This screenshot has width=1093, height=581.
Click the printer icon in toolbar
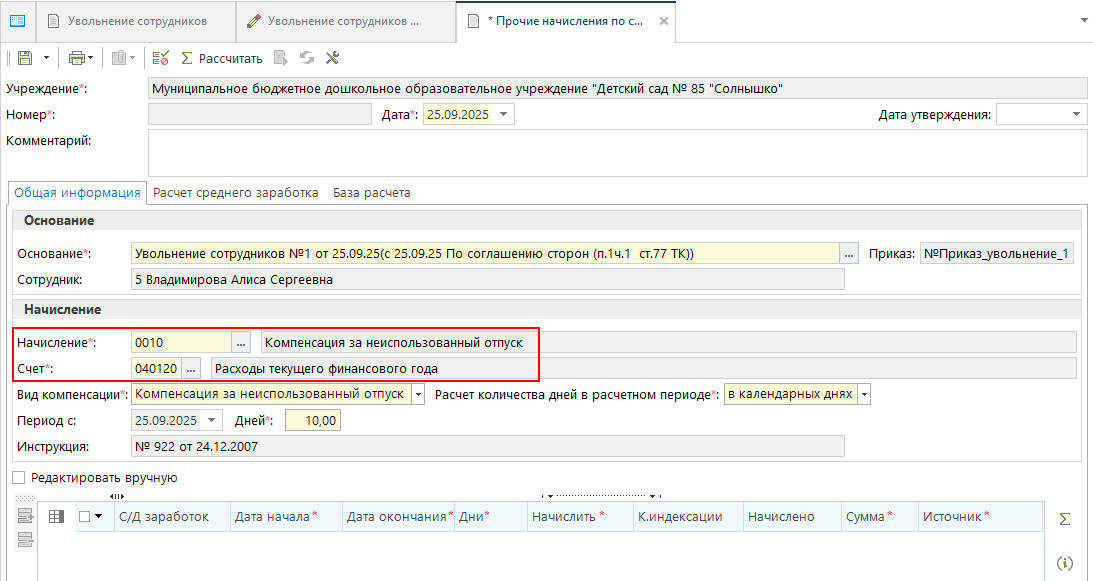pos(77,58)
